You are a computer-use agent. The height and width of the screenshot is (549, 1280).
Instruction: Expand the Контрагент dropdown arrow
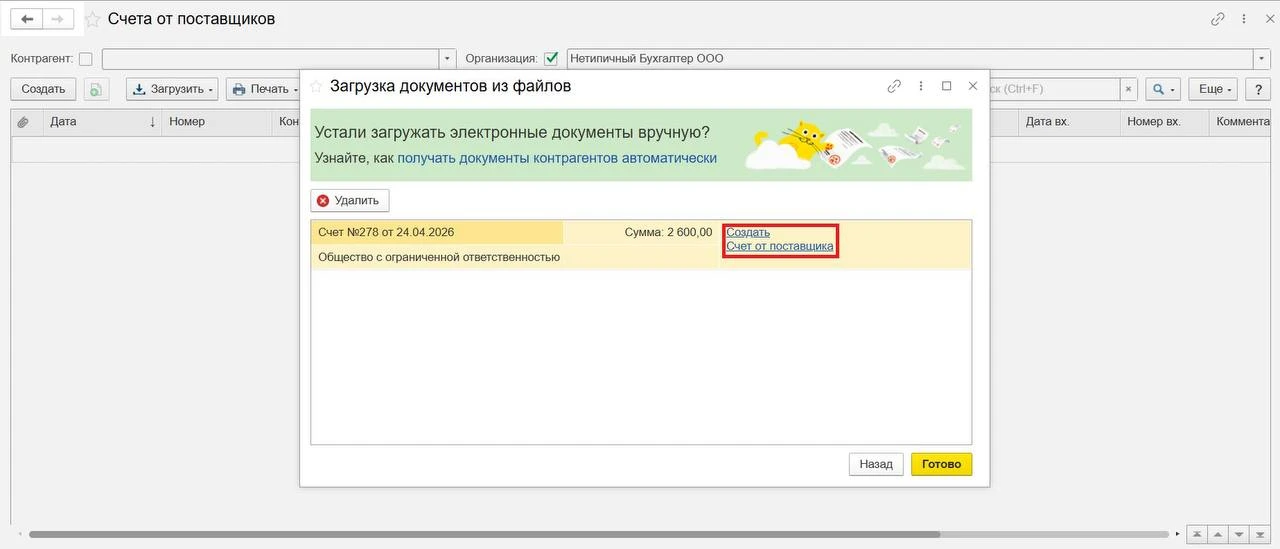448,59
